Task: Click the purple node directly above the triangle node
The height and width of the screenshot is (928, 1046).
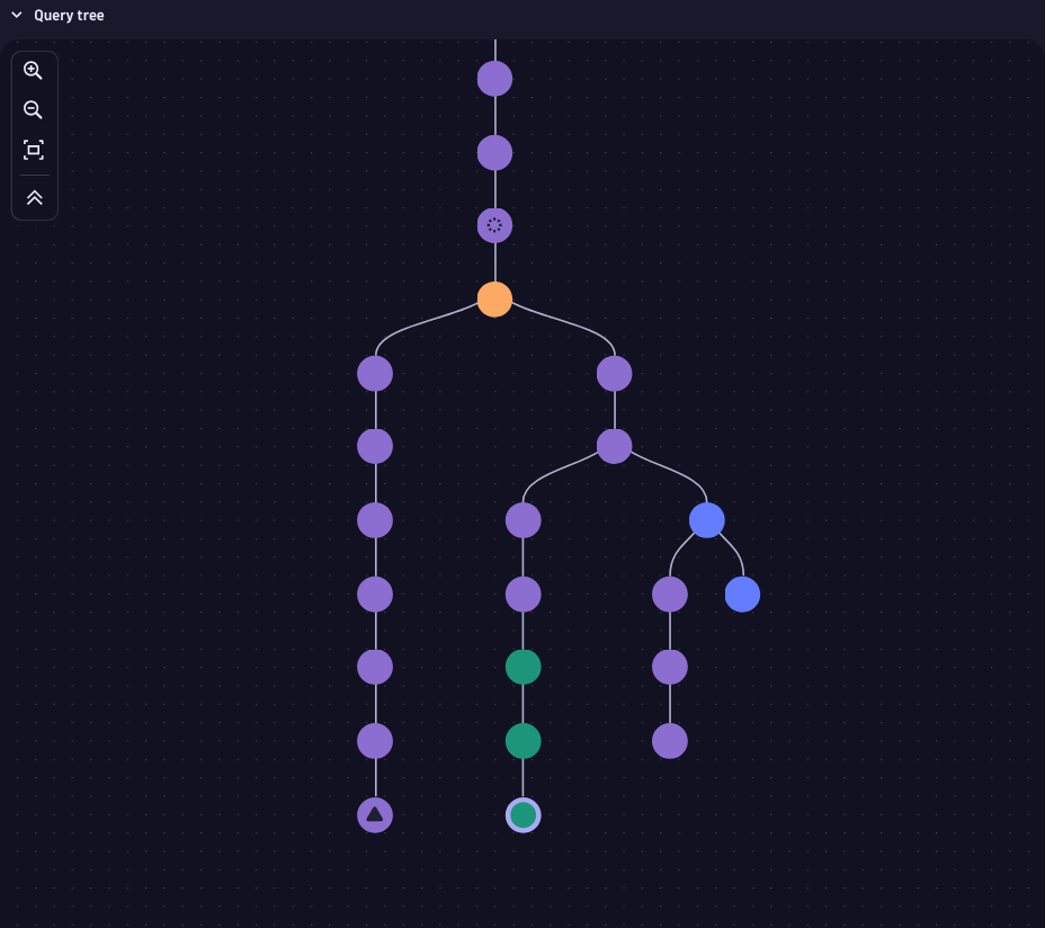Action: click(x=375, y=741)
